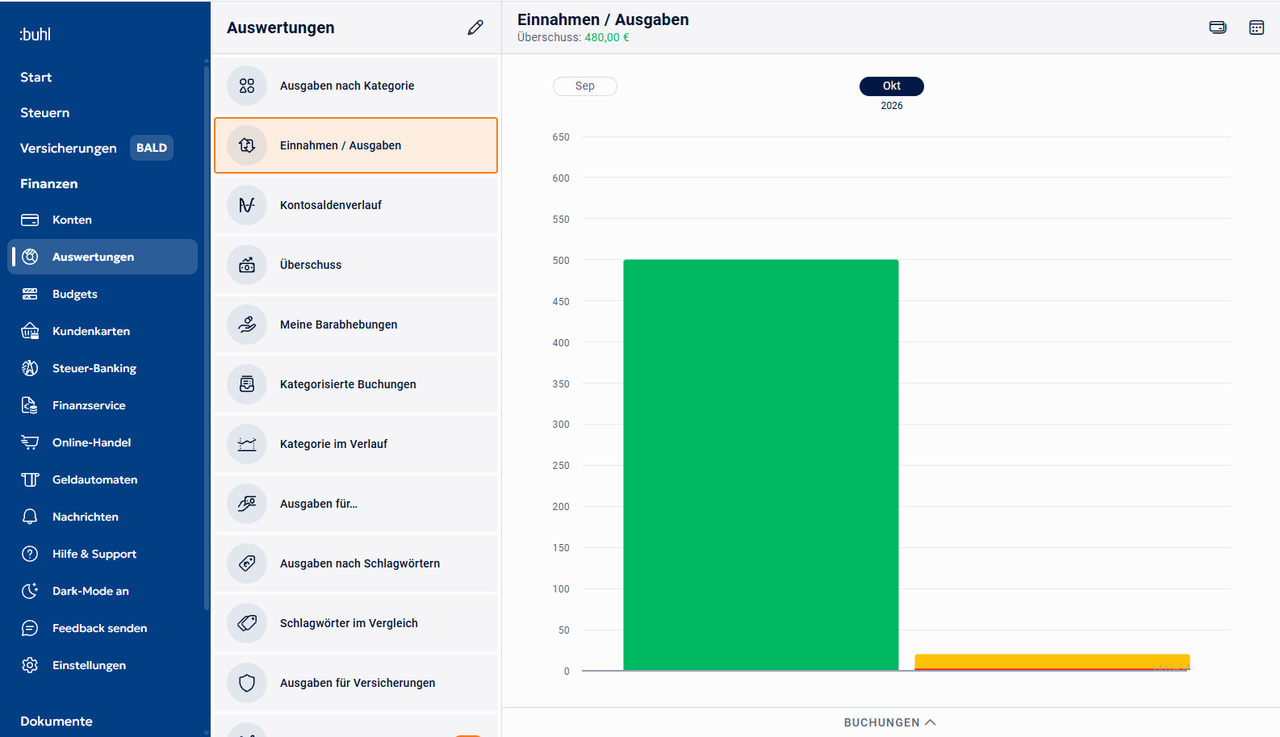Click Feedback senden link
Viewport: 1280px width, 737px height.
point(99,628)
